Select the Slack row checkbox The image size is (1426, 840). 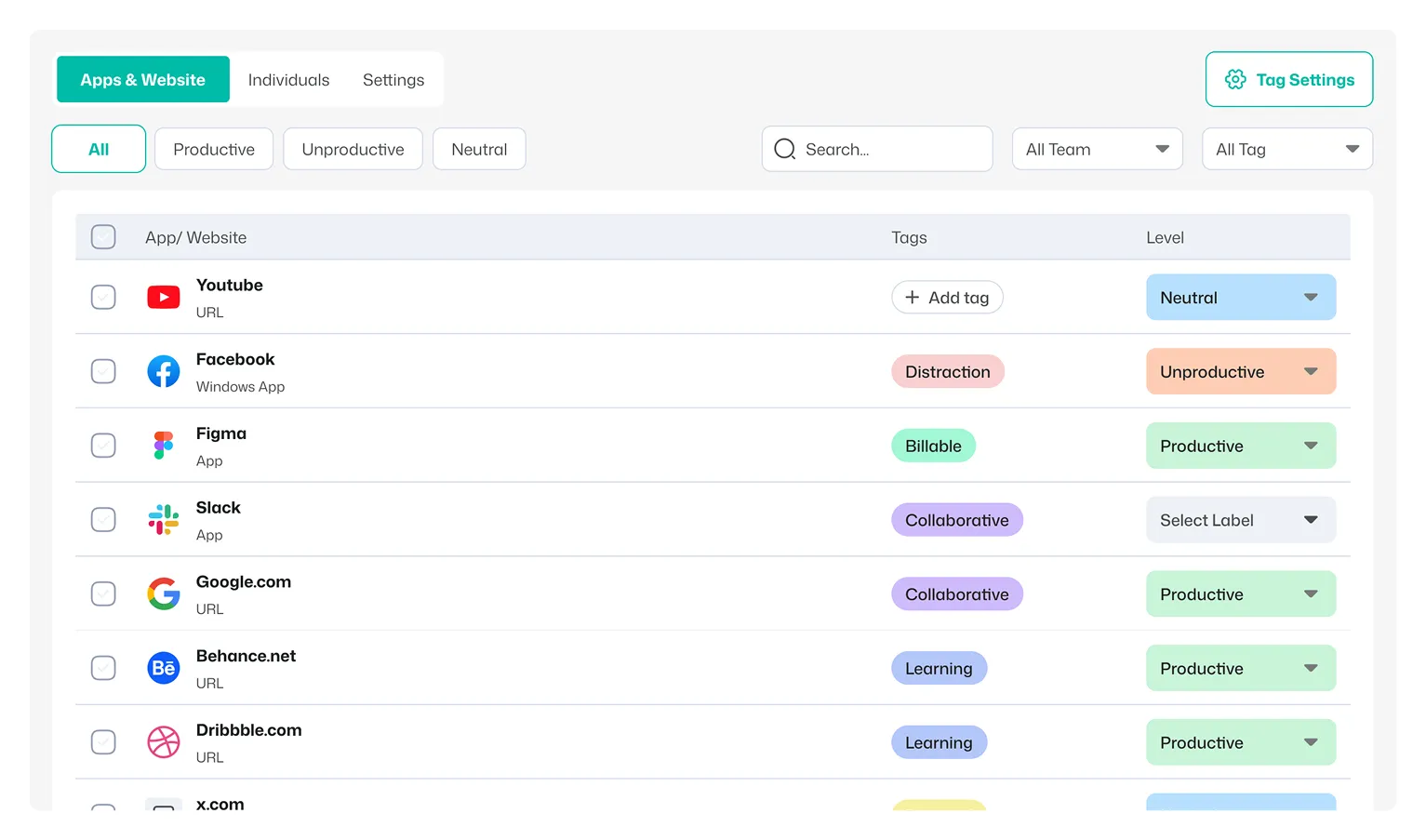(x=103, y=520)
